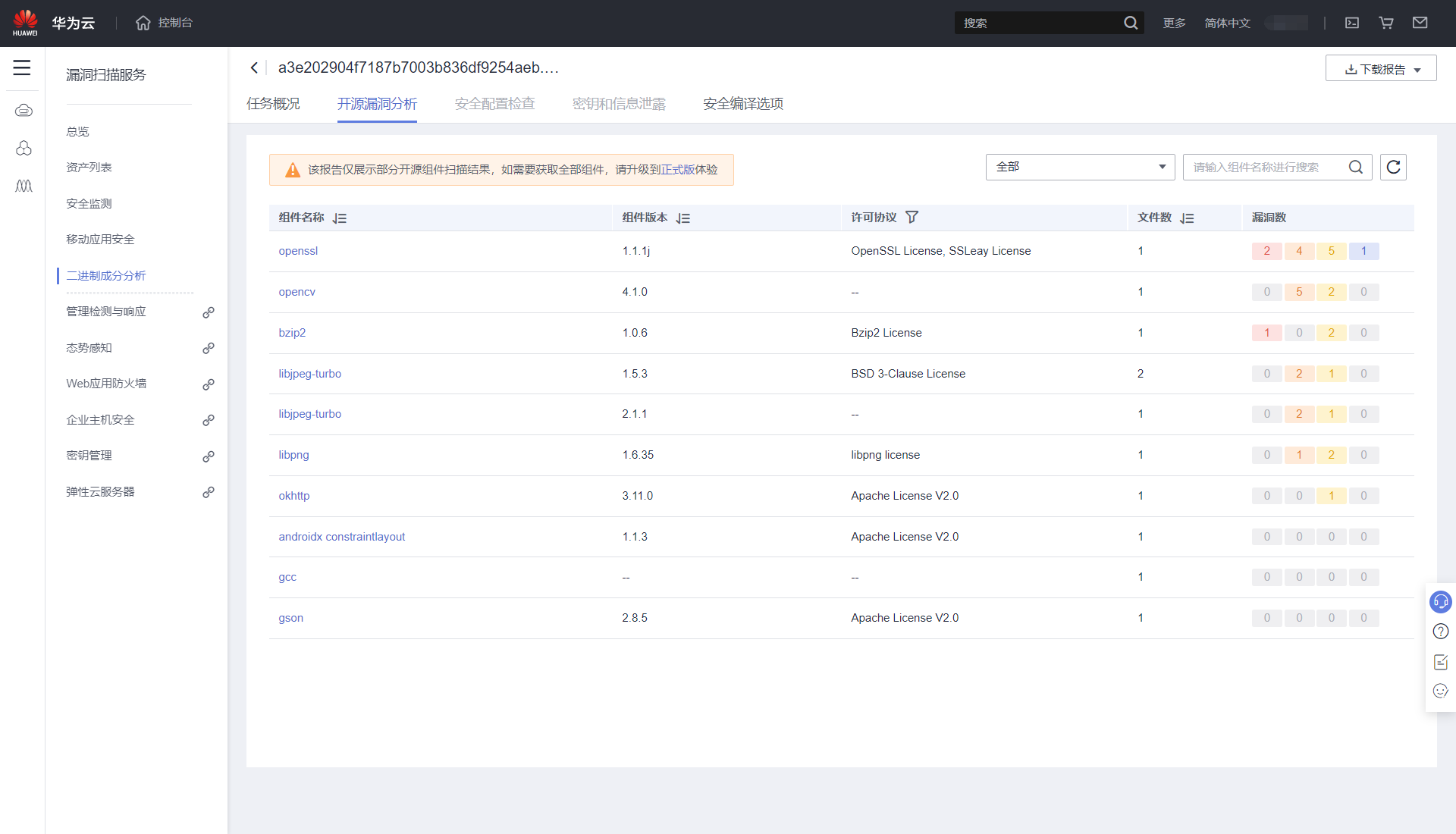The image size is (1456, 834).
Task: Open the openssl component link
Action: [298, 251]
